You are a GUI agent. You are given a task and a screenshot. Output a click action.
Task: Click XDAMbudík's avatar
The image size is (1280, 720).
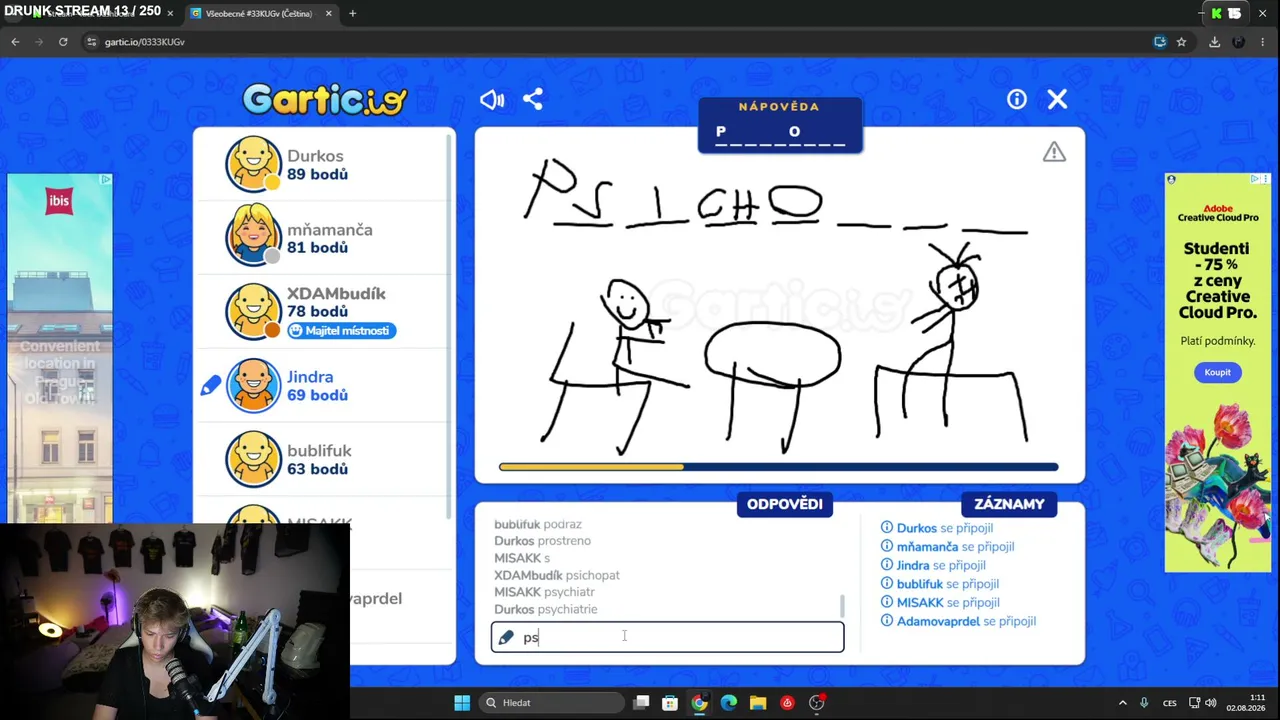click(x=254, y=311)
